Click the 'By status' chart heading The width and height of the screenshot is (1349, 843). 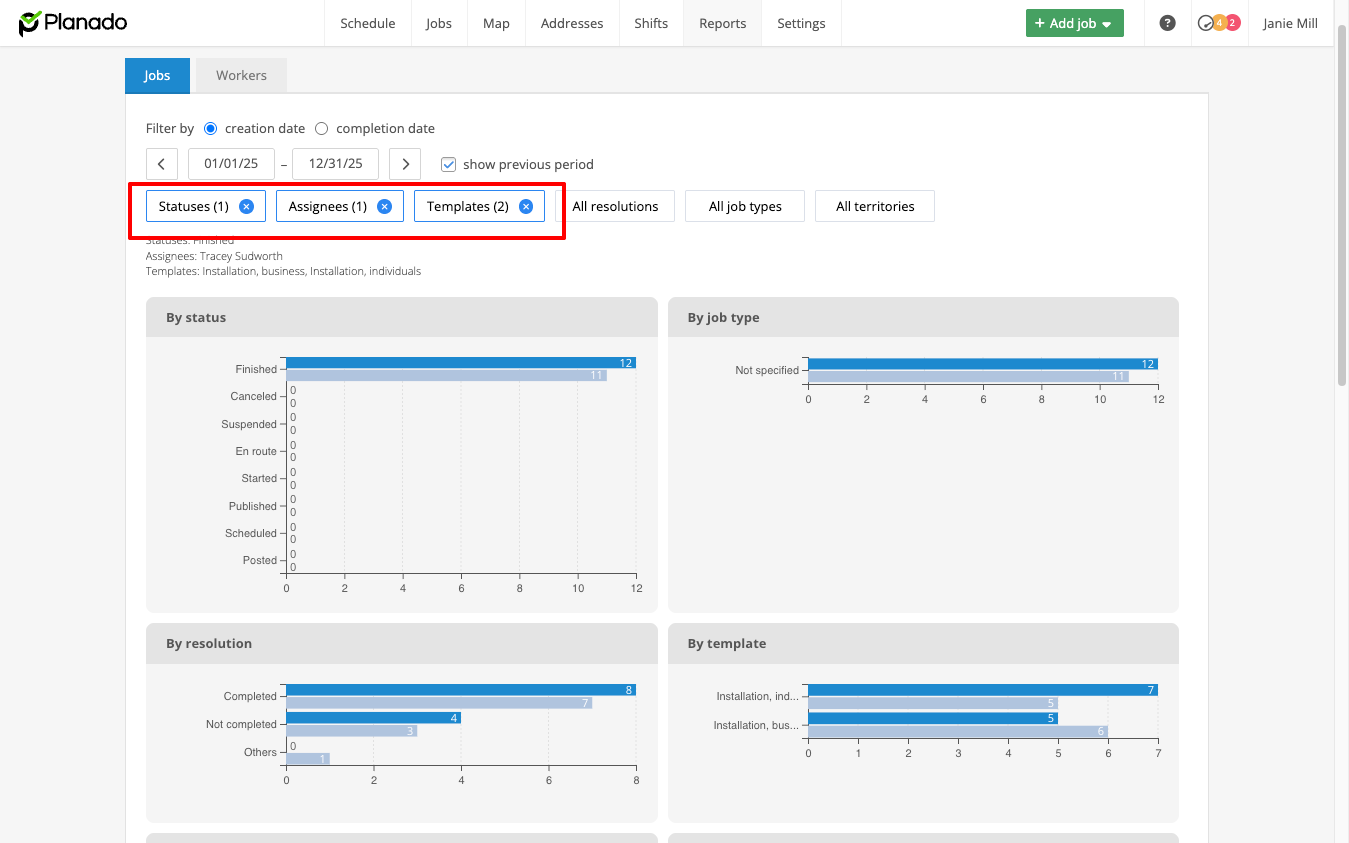196,317
